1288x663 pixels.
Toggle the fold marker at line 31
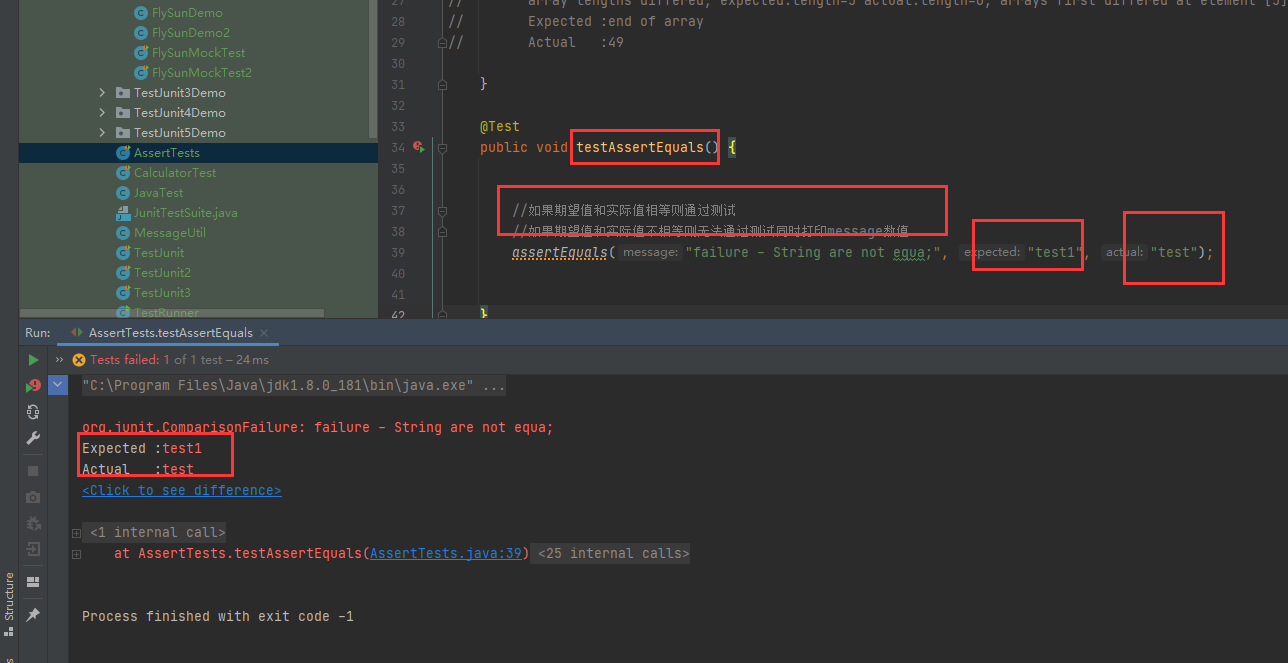click(x=442, y=86)
